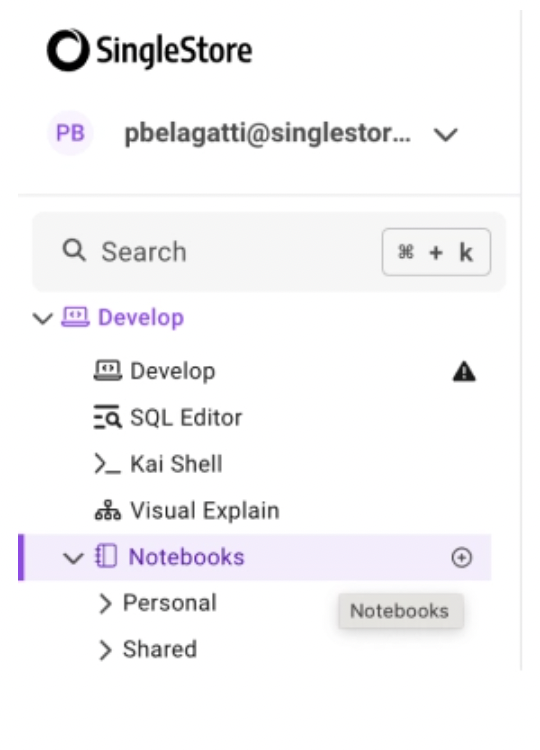Image resolution: width=540 pixels, height=750 pixels.
Task: Click the Search input field
Action: click(269, 252)
